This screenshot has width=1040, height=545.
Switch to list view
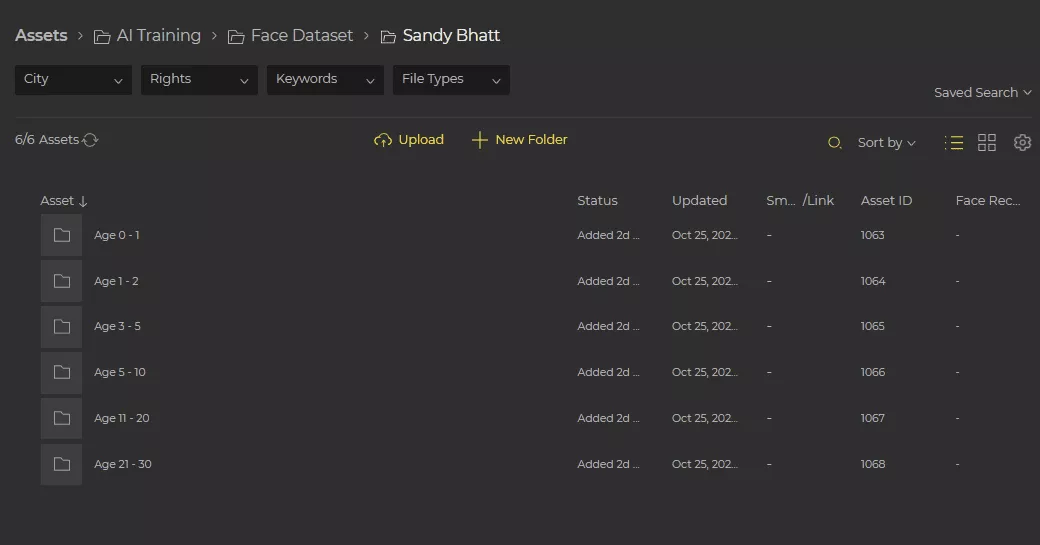tap(954, 143)
